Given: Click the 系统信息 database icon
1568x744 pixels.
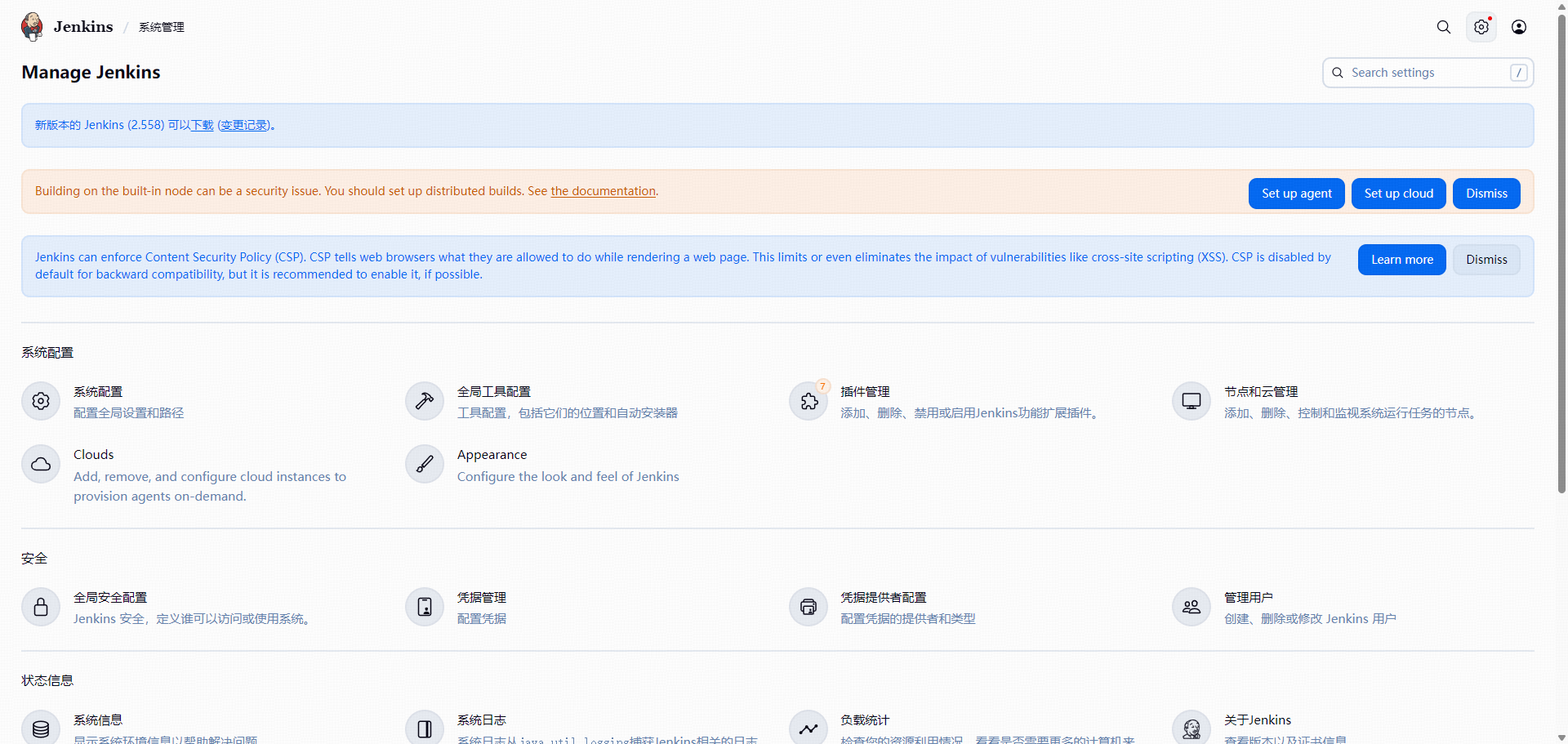Looking at the screenshot, I should (41, 728).
